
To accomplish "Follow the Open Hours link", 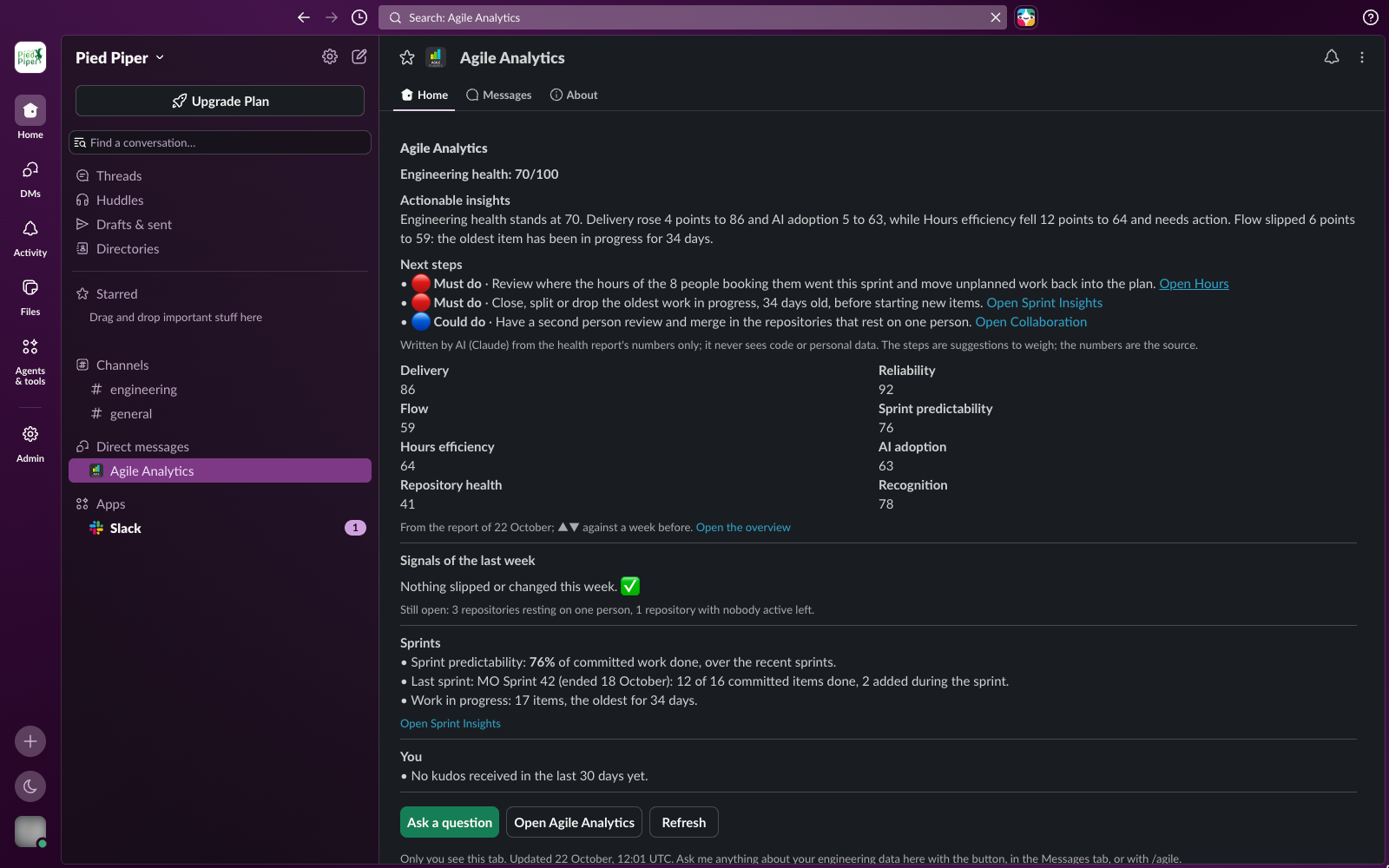I will pyautogui.click(x=1194, y=284).
